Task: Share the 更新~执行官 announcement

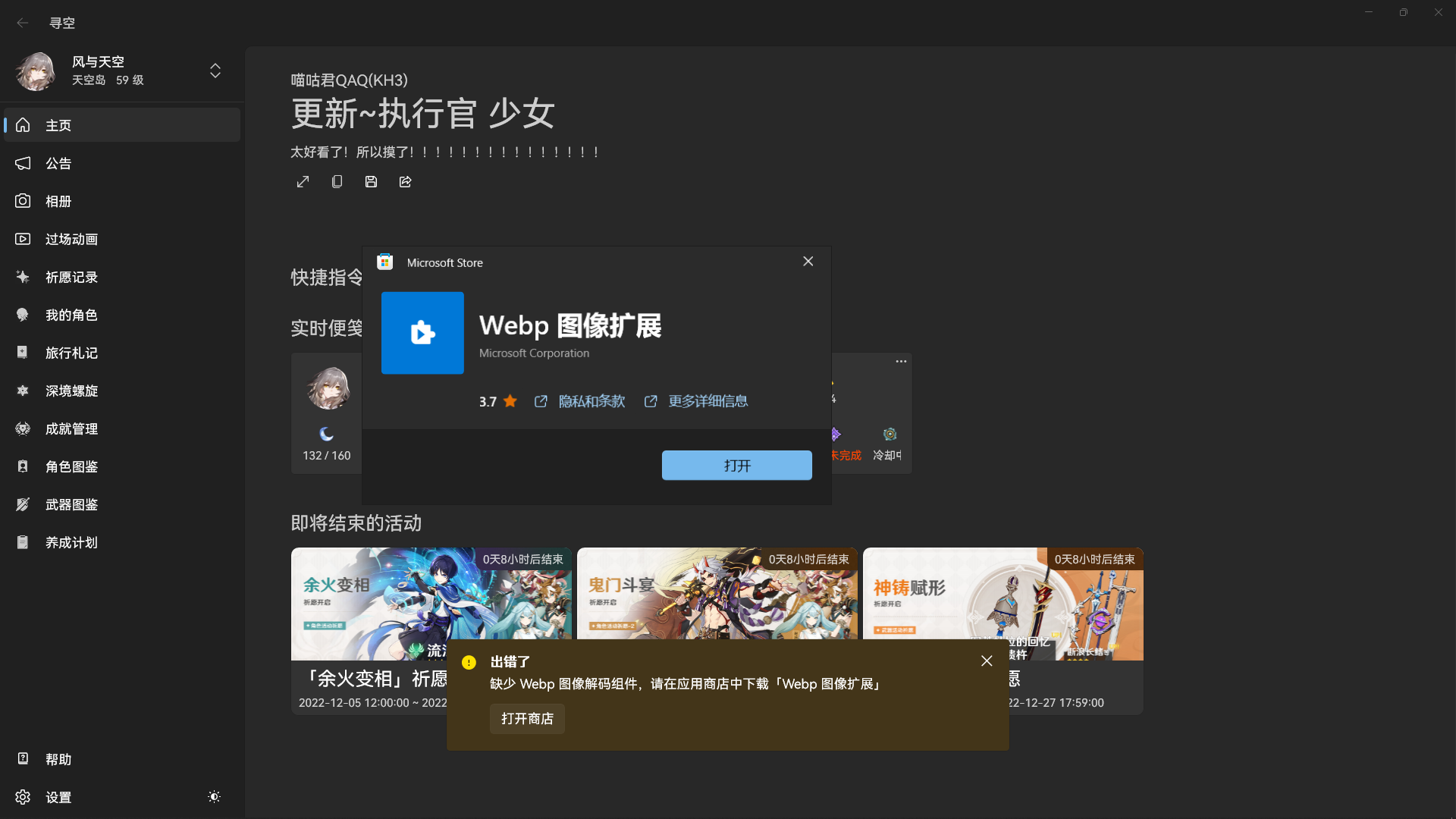Action: pos(405,181)
